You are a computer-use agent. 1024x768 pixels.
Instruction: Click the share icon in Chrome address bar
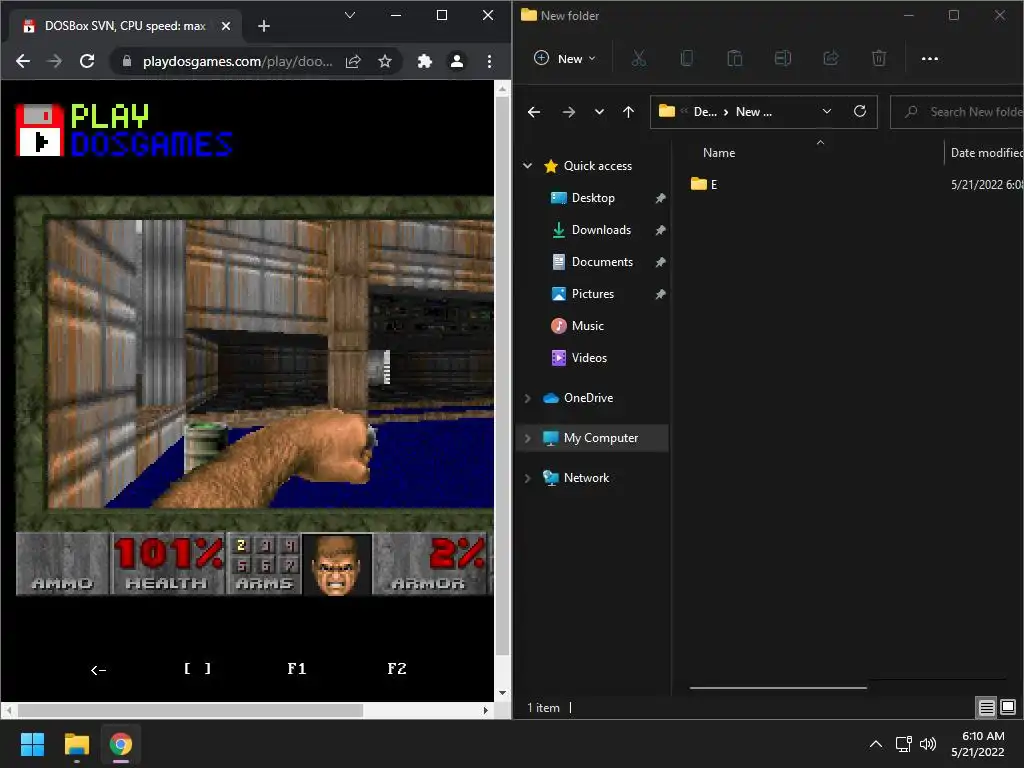(x=353, y=61)
